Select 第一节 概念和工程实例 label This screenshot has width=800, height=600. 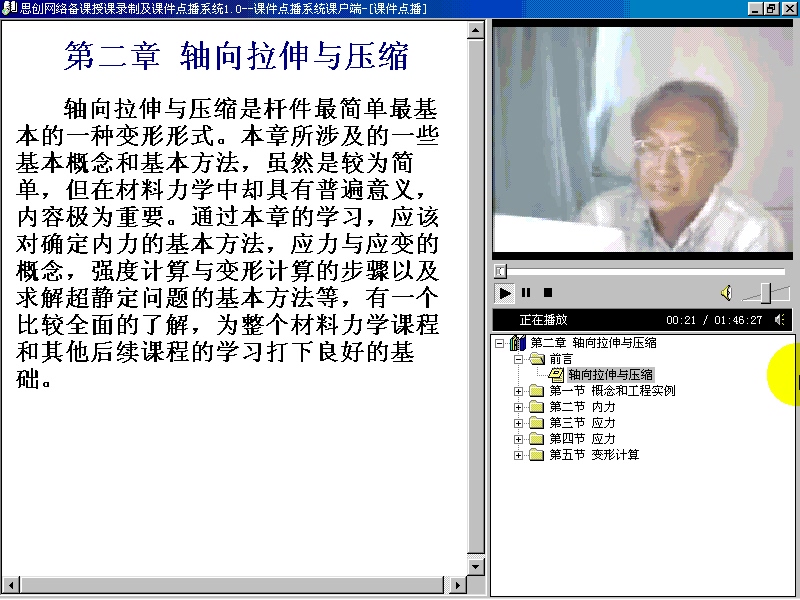[612, 391]
